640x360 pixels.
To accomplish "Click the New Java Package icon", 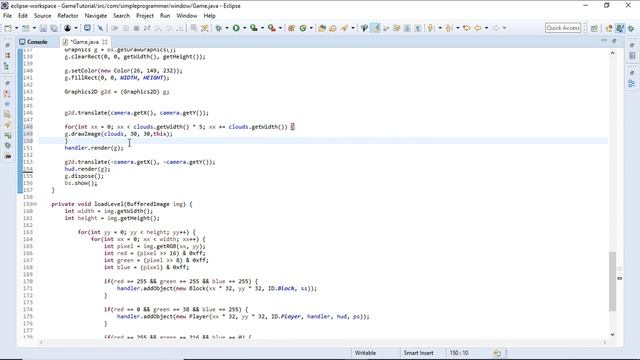I will click(291, 28).
